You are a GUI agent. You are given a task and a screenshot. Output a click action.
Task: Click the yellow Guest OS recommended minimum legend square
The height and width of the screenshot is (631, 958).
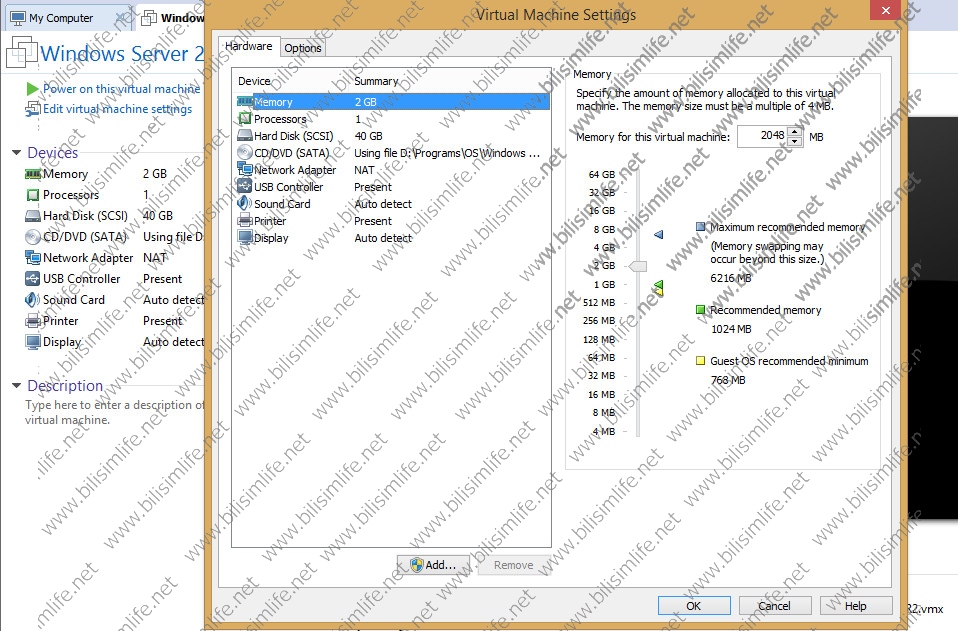[701, 361]
